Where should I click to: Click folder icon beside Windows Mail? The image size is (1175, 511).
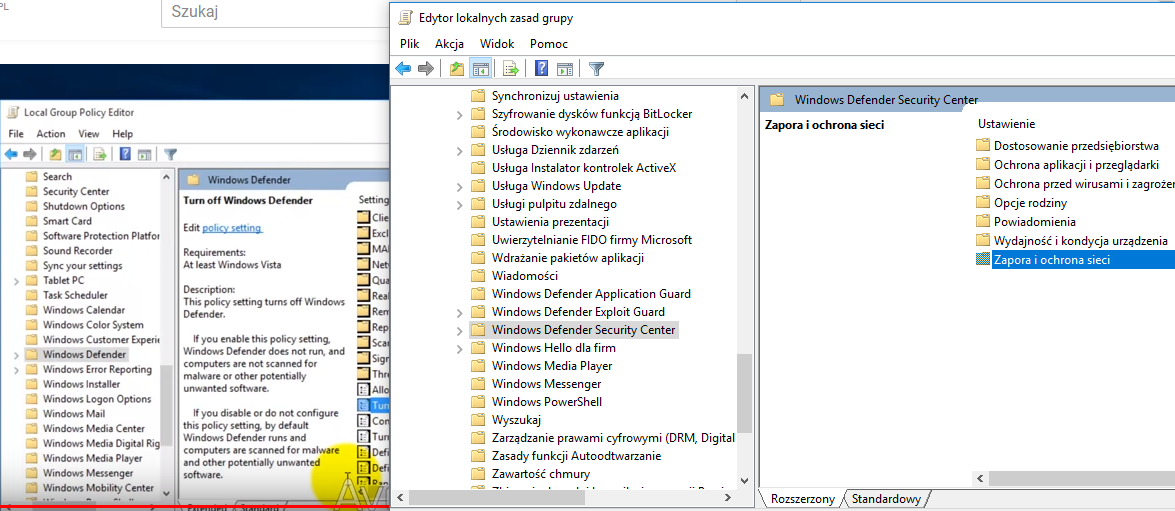(x=31, y=414)
